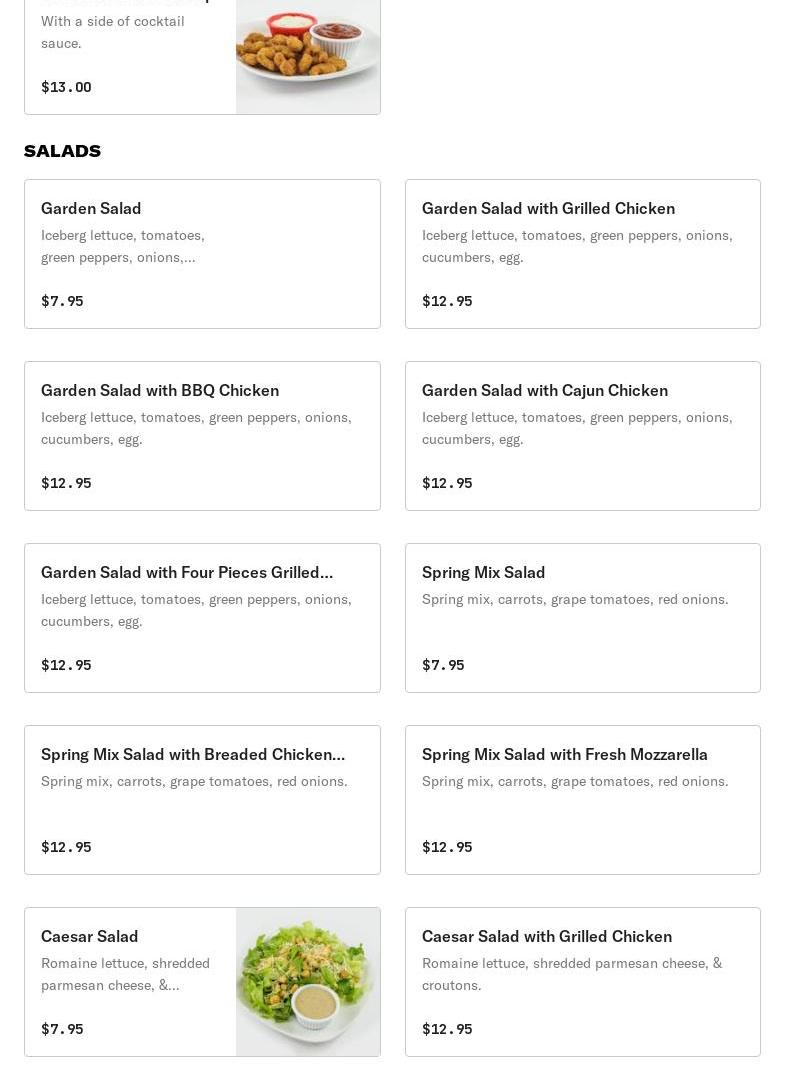Select Spring Mix Salad with Fresh Mozzarella
The height and width of the screenshot is (1083, 785).
(583, 800)
